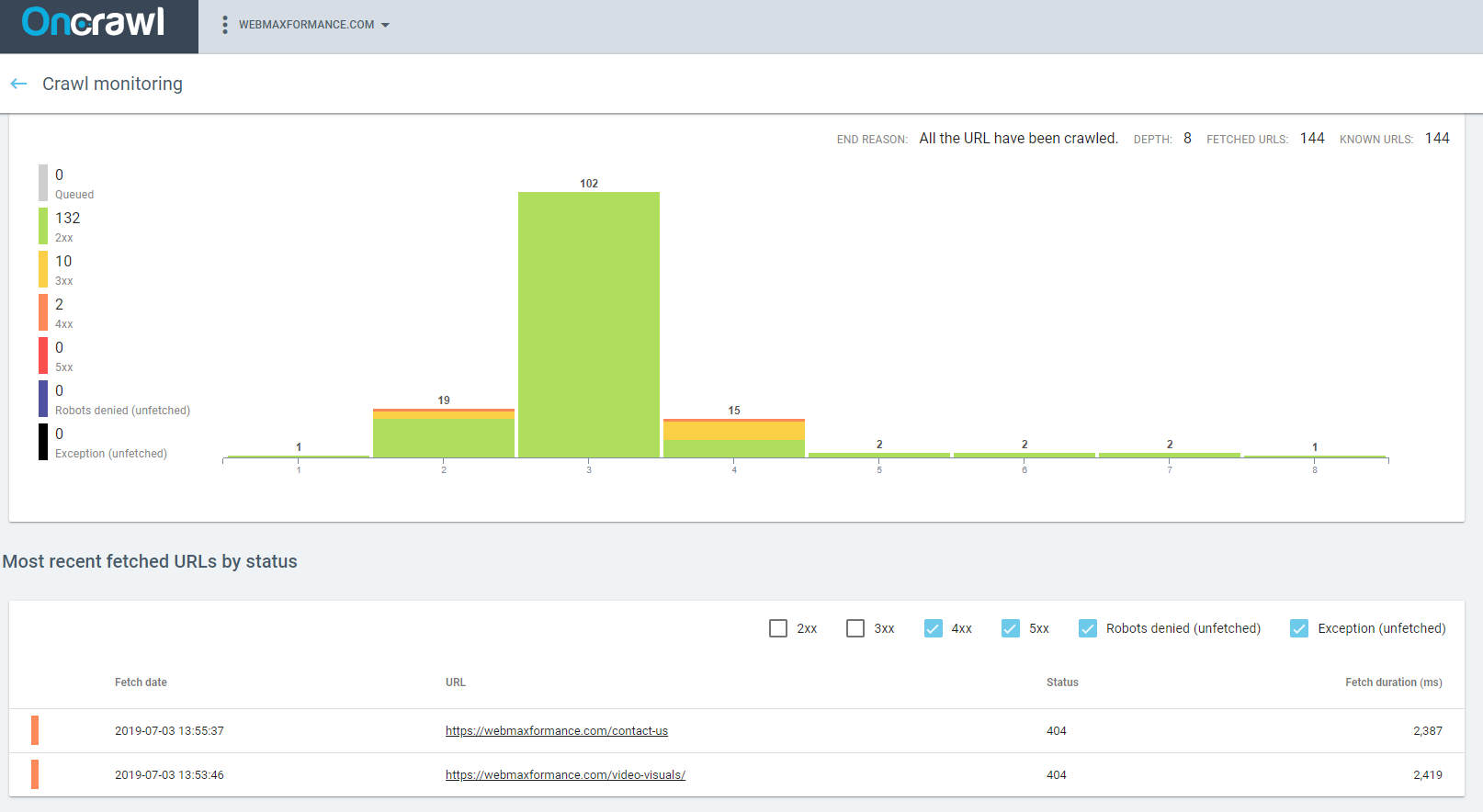The width and height of the screenshot is (1483, 812).
Task: Click the URL column header
Action: pos(456,682)
